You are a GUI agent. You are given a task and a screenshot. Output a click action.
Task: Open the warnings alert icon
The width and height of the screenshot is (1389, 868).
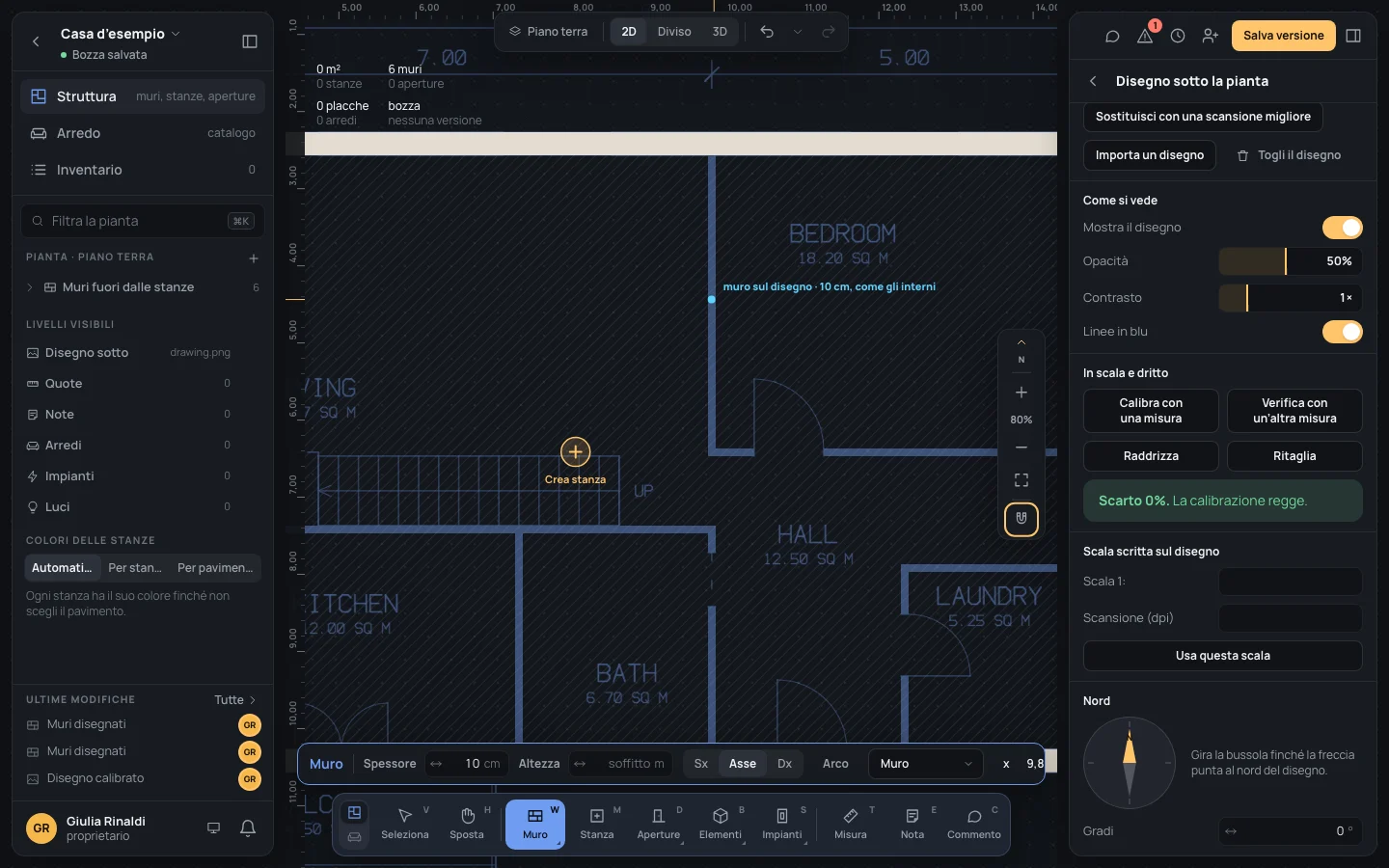click(x=1145, y=36)
